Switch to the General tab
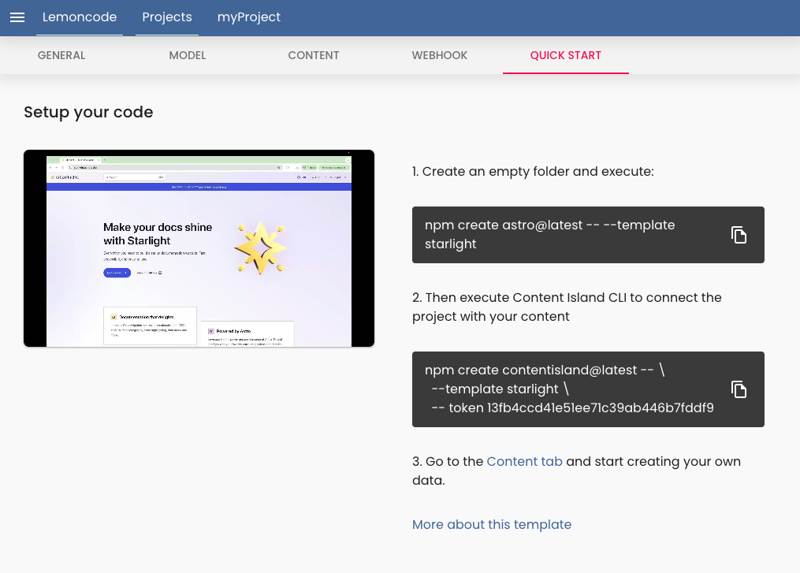Image resolution: width=800 pixels, height=573 pixels. 61,55
